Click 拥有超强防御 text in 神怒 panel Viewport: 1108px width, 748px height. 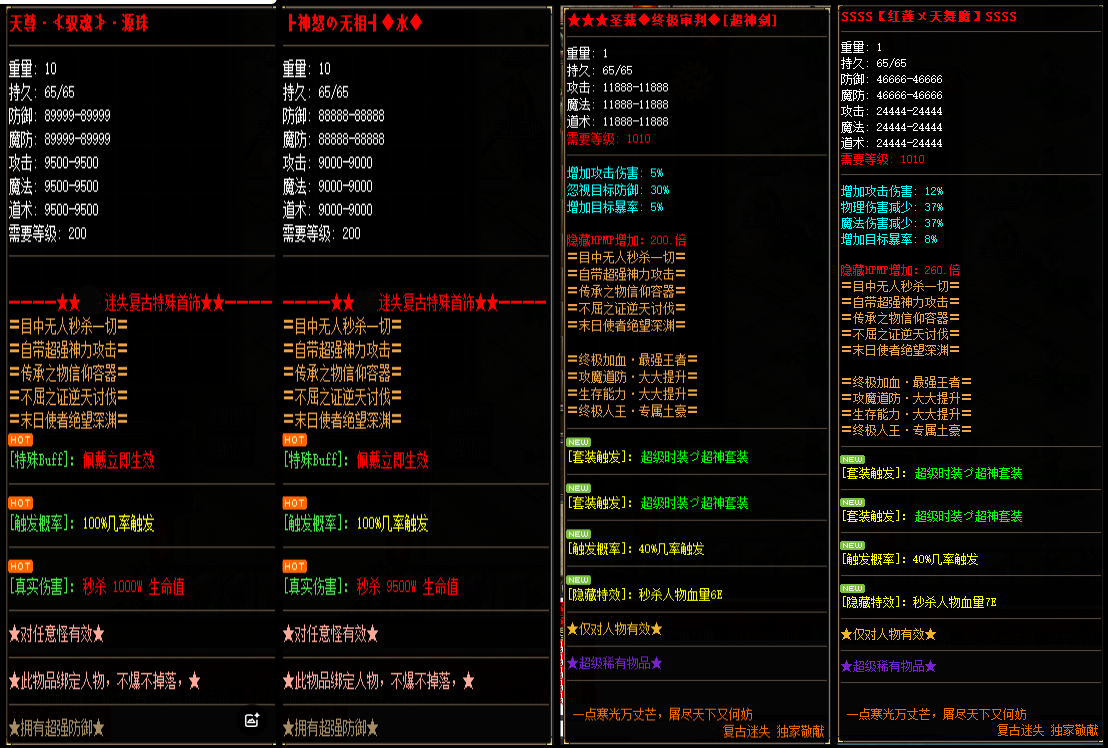coord(331,728)
